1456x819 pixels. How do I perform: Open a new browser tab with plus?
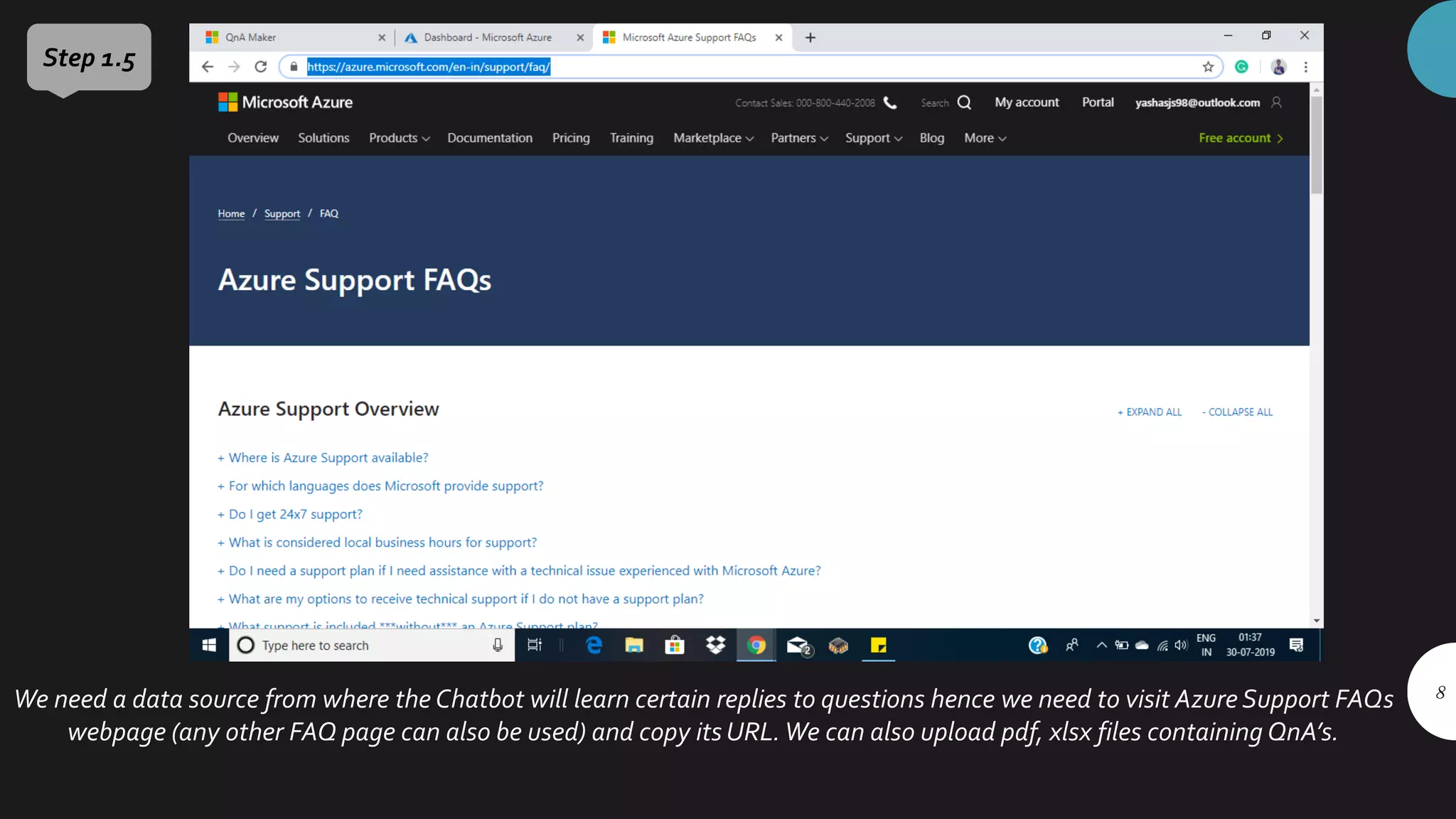click(x=810, y=38)
